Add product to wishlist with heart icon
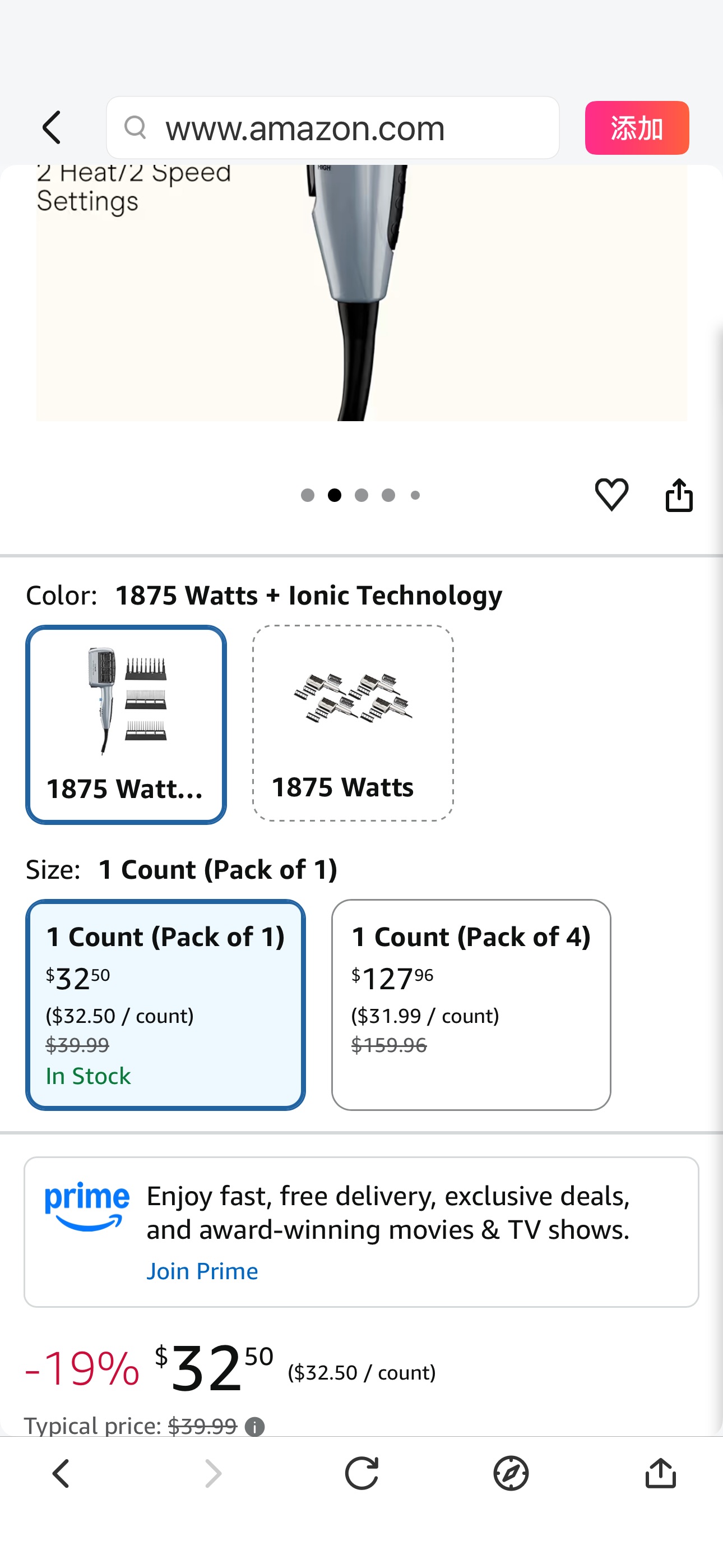 611,494
